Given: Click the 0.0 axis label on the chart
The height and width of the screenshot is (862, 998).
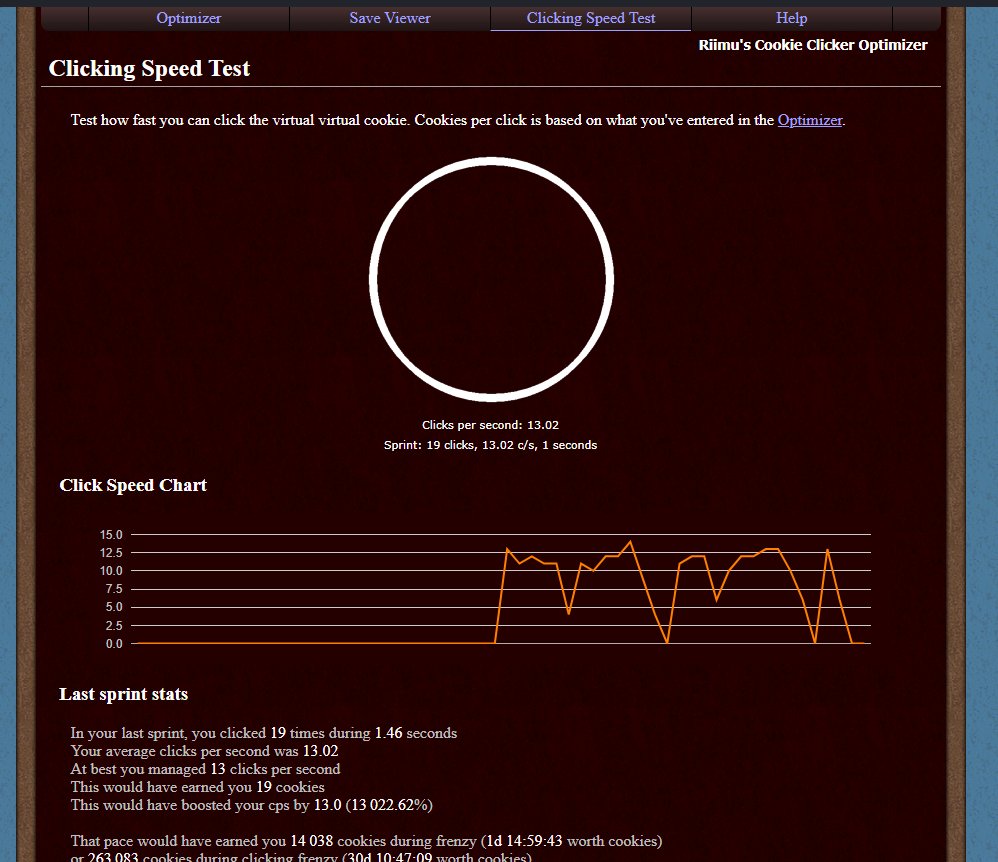Looking at the screenshot, I should [x=115, y=643].
